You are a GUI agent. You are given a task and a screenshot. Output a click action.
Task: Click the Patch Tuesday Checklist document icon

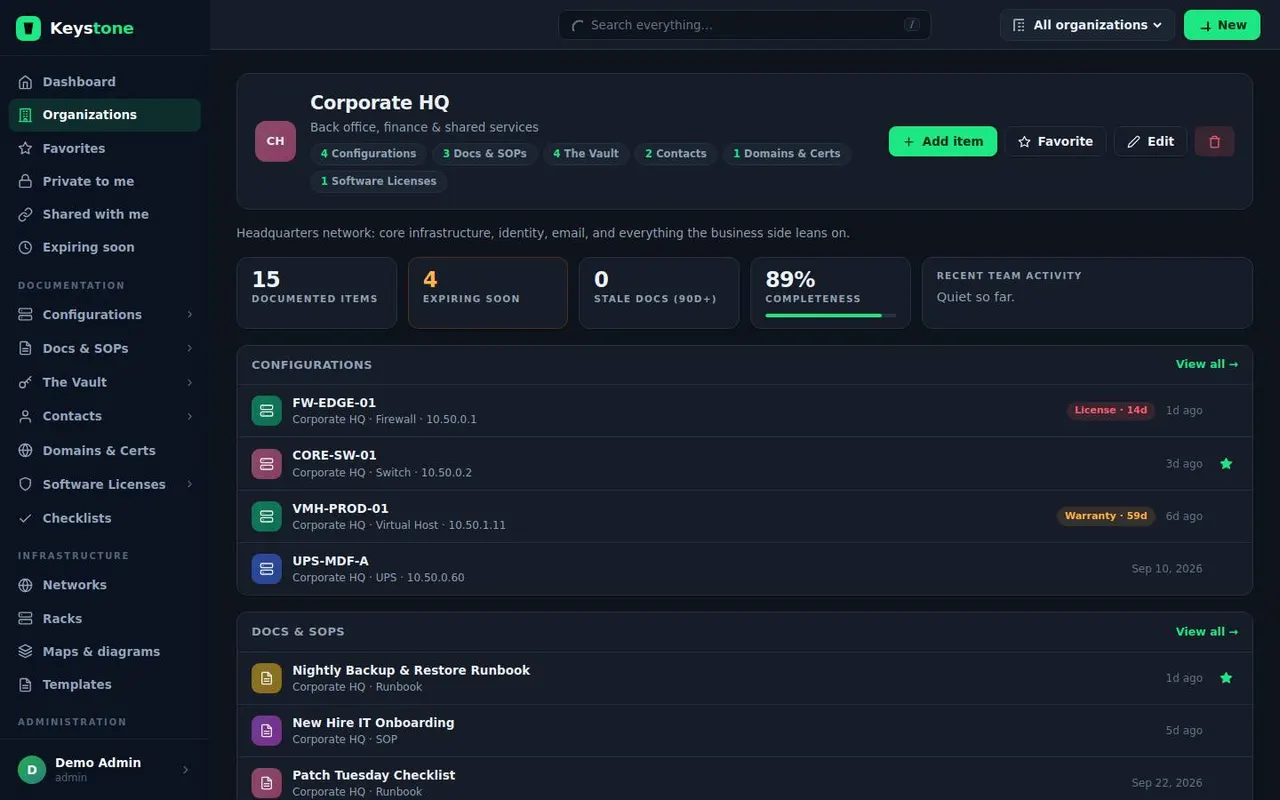point(266,783)
